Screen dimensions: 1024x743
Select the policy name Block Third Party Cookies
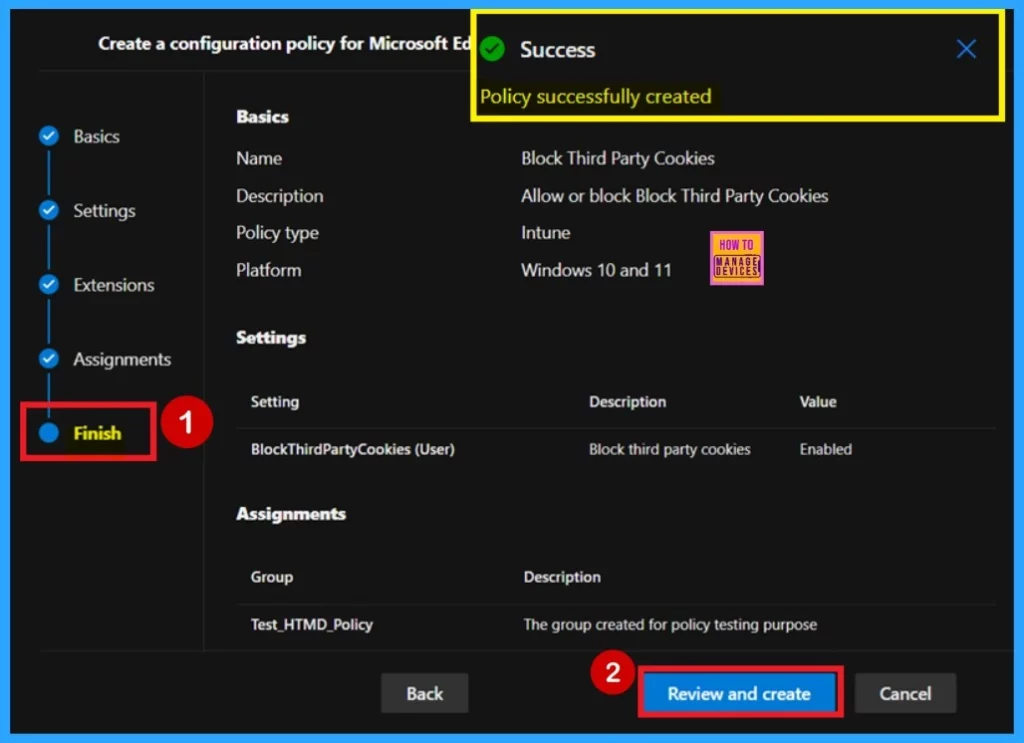tap(618, 159)
